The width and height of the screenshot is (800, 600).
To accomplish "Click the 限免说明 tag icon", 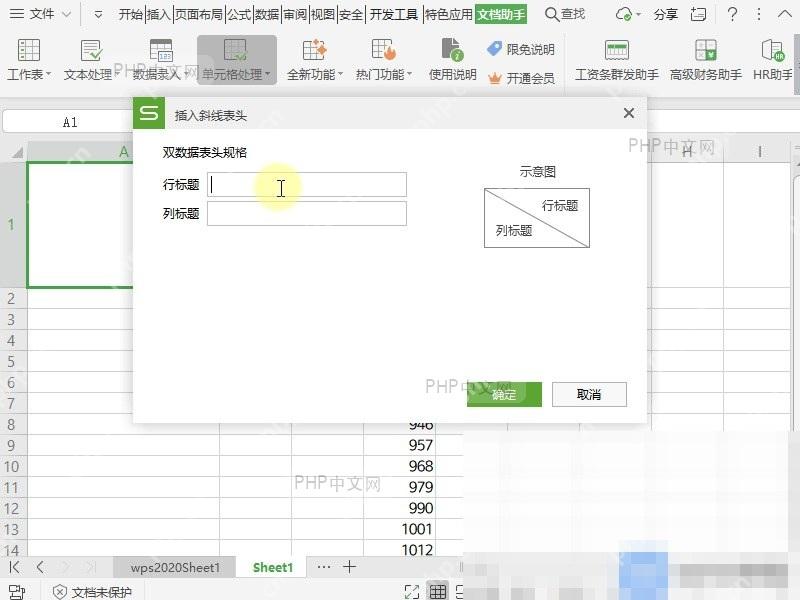I will point(494,49).
